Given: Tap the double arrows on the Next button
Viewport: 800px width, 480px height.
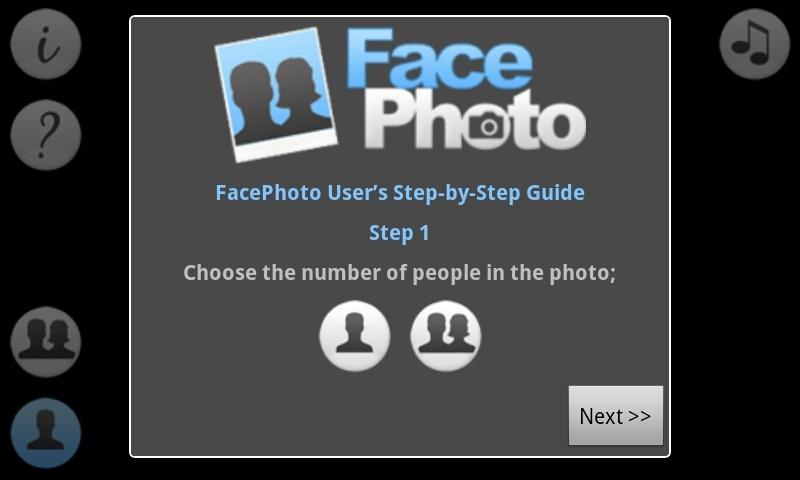Looking at the screenshot, I should [639, 416].
